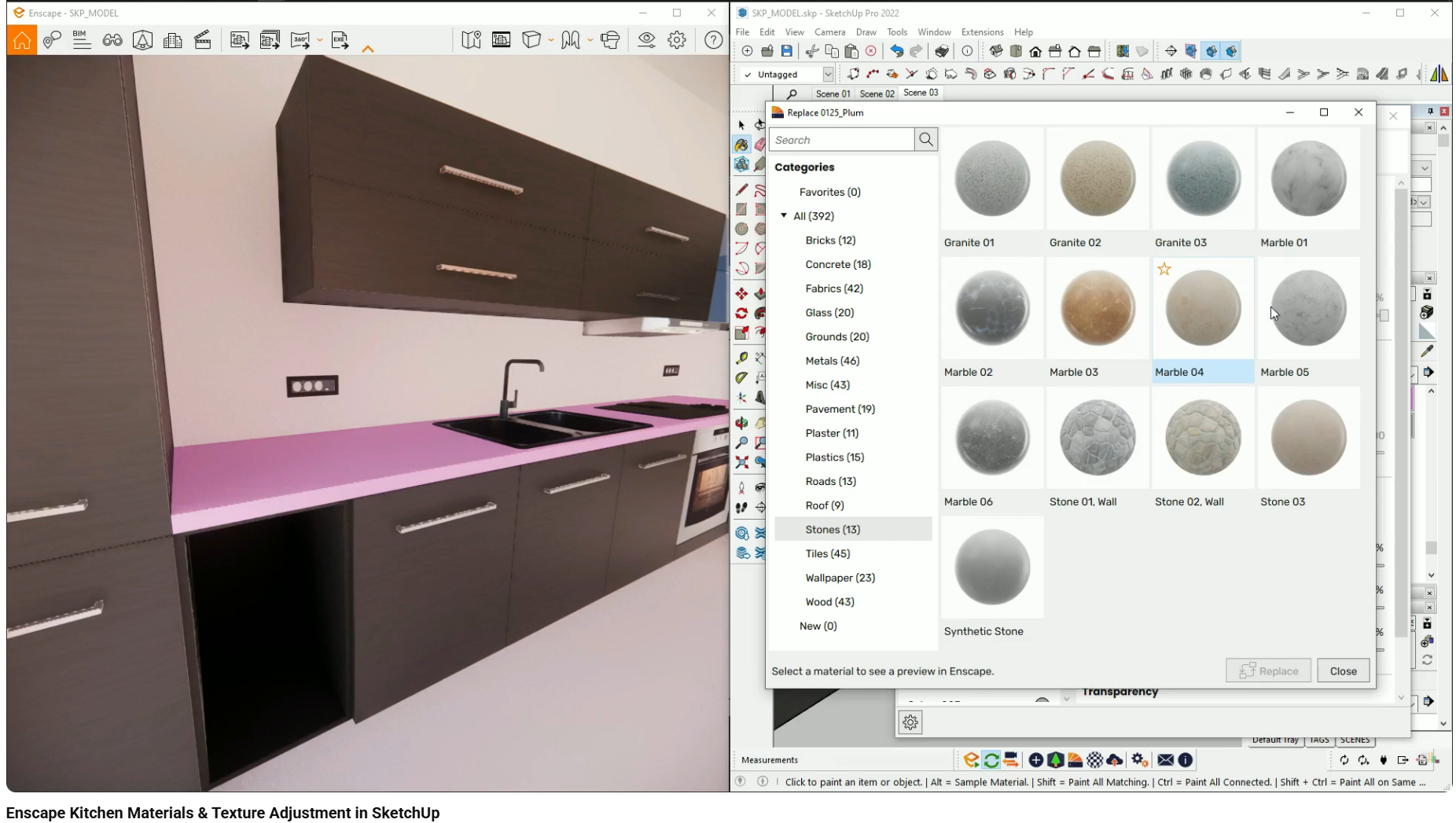Upload model to Enscape cloud

[x=1115, y=760]
